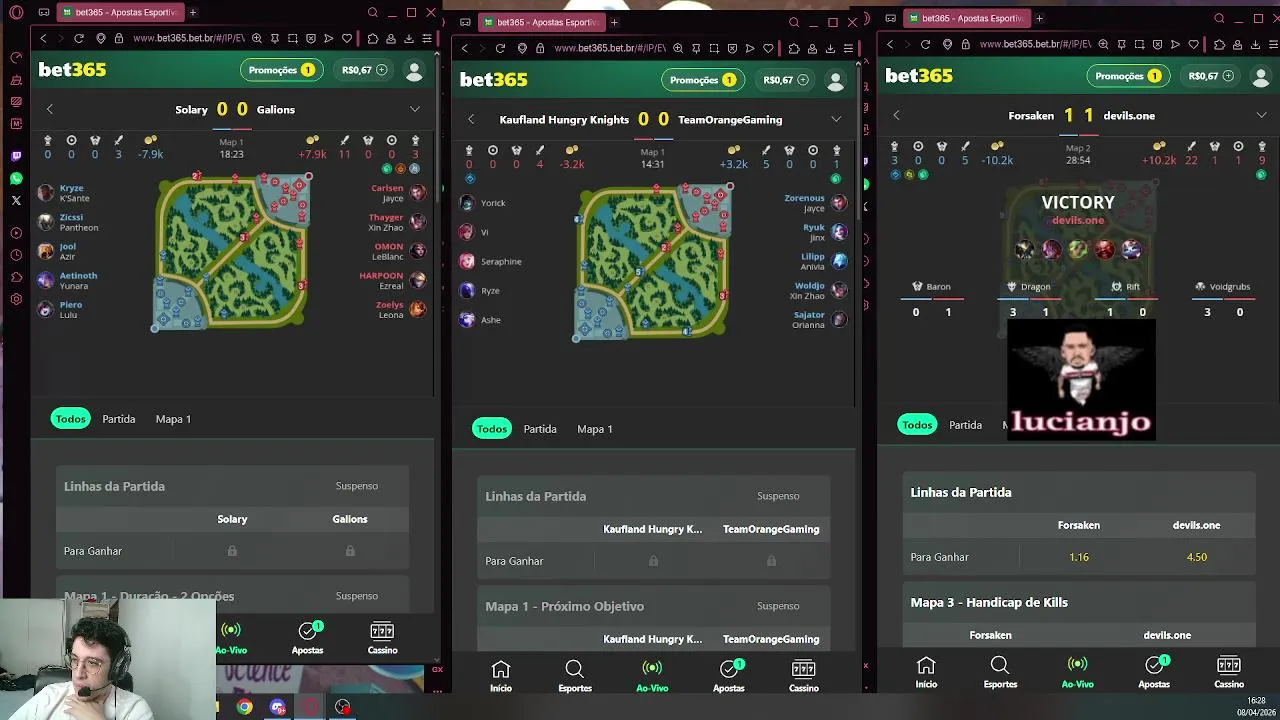Open Início in right window bottom bar
Image resolution: width=1280 pixels, height=720 pixels.
pyautogui.click(x=926, y=672)
